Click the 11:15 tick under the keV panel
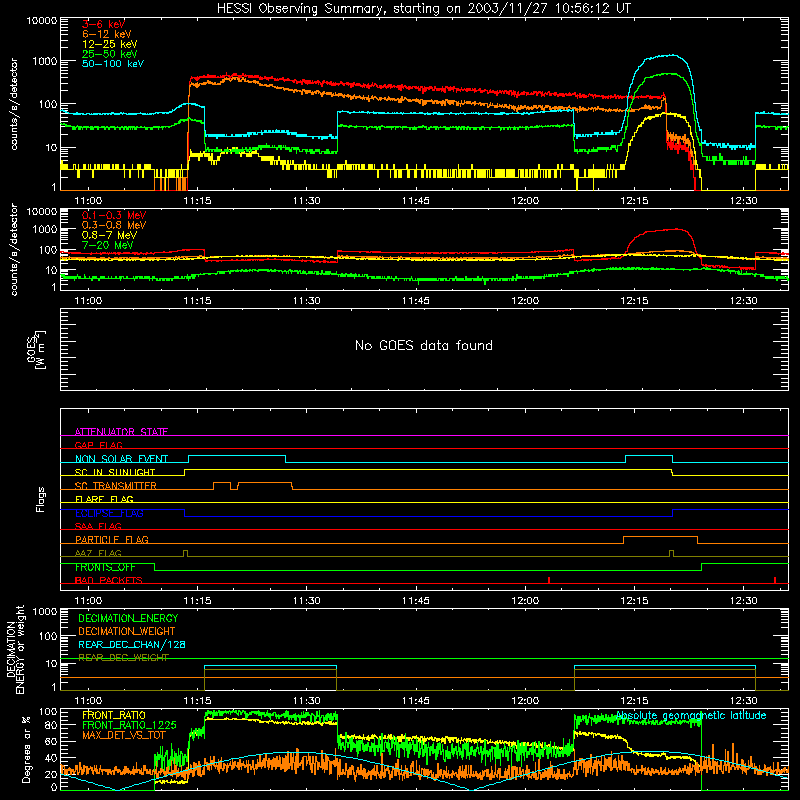 [x=197, y=201]
